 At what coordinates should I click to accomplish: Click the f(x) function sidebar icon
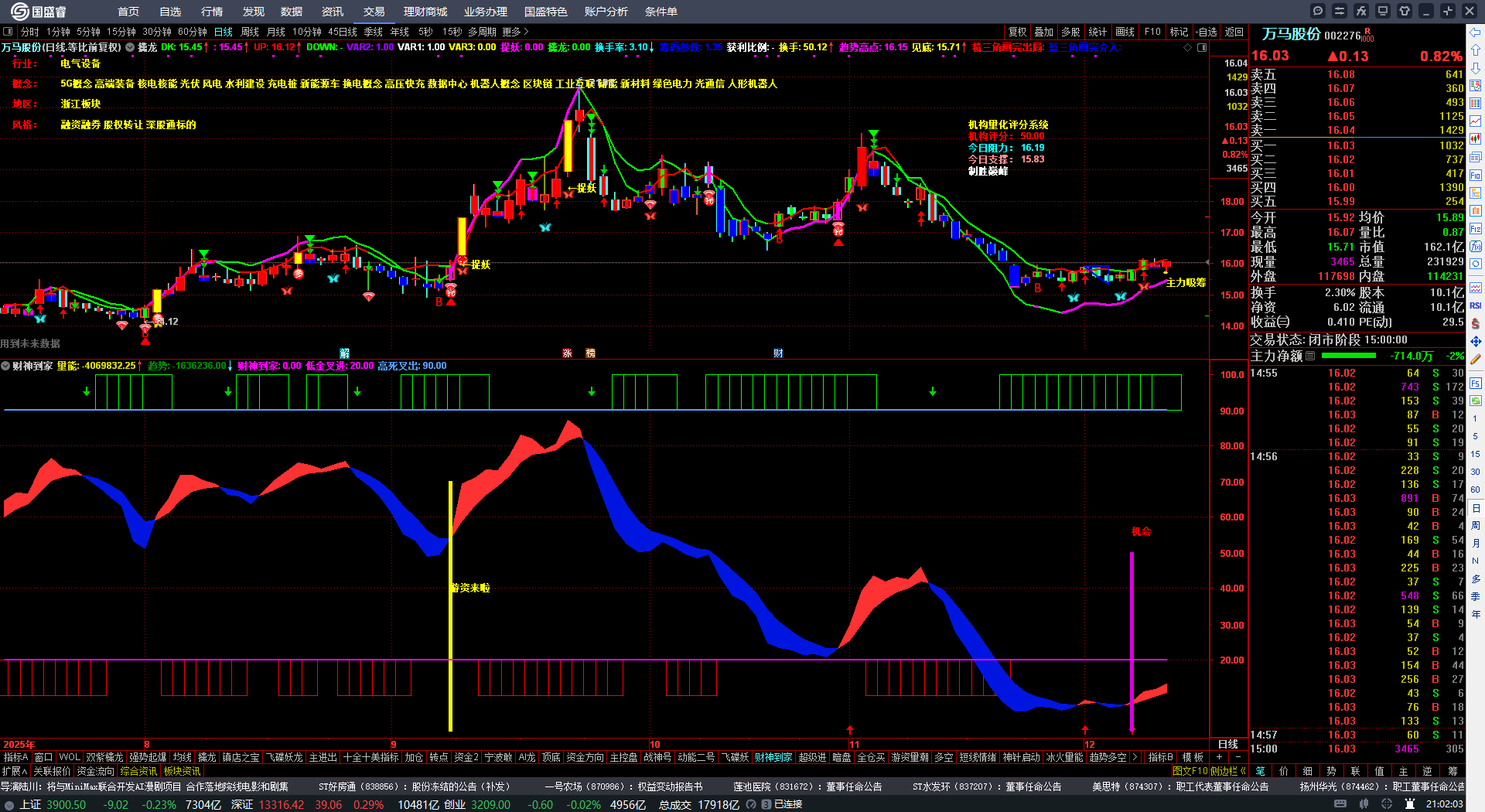(1476, 247)
